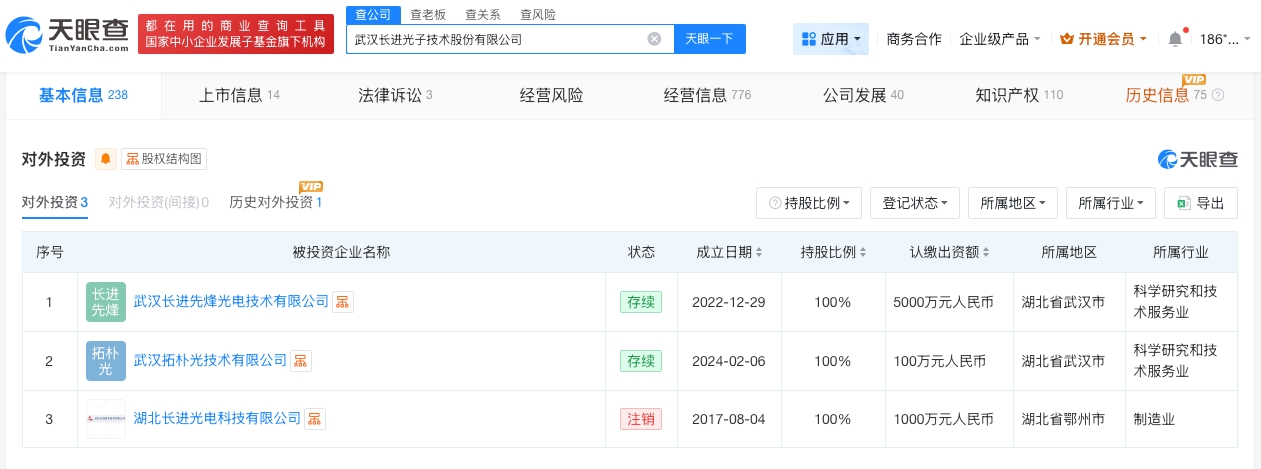Click the help icon beside 历史信息

(x=1218, y=96)
